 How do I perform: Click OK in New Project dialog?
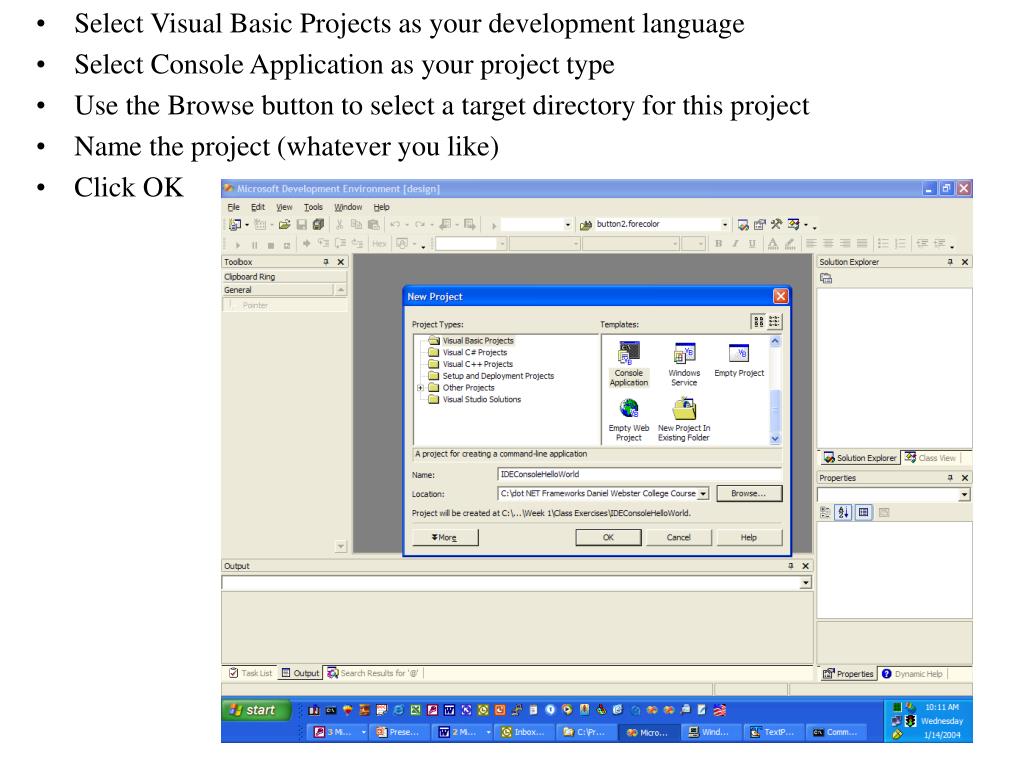608,537
